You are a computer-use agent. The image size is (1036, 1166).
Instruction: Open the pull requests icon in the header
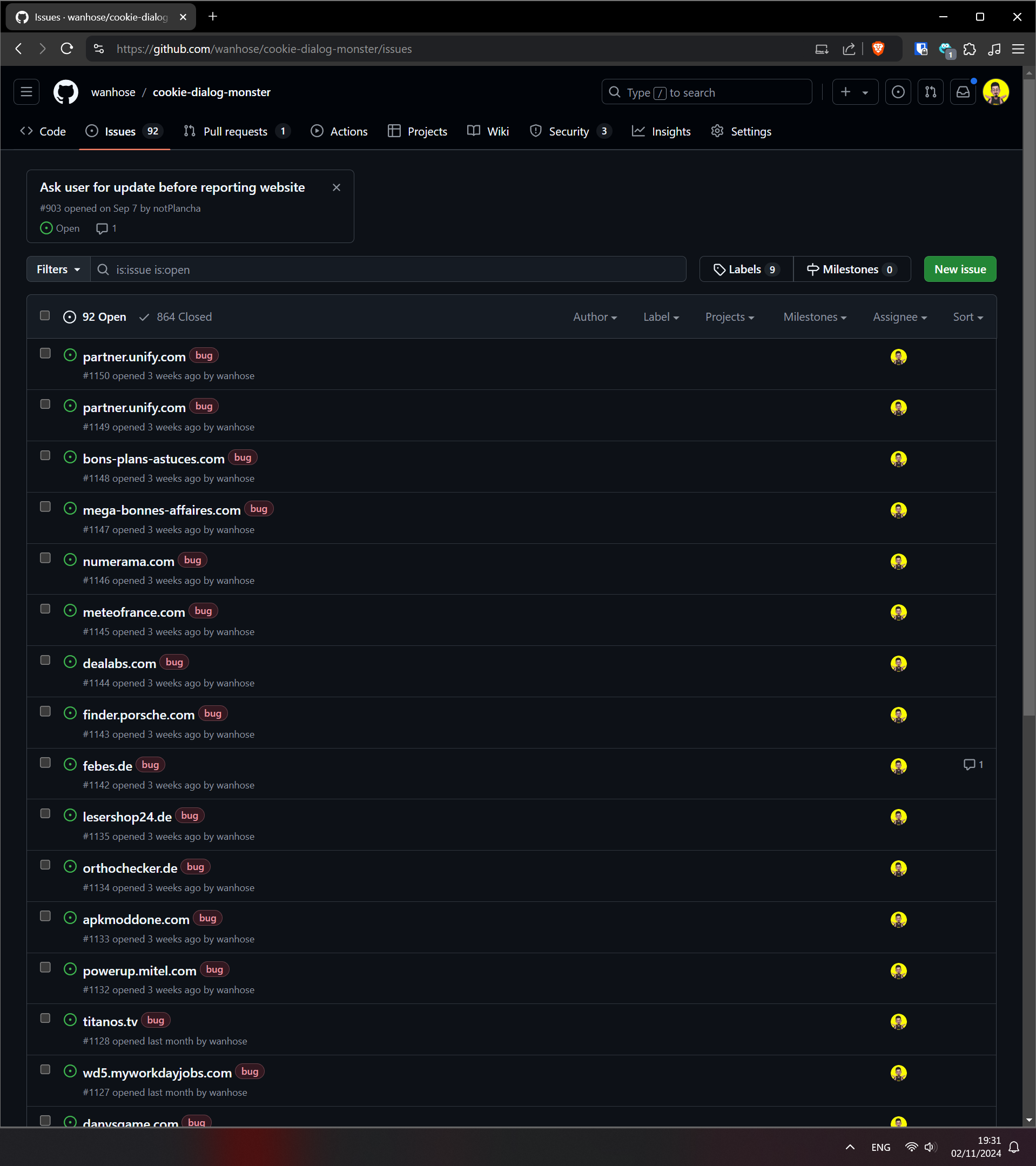pyautogui.click(x=931, y=92)
